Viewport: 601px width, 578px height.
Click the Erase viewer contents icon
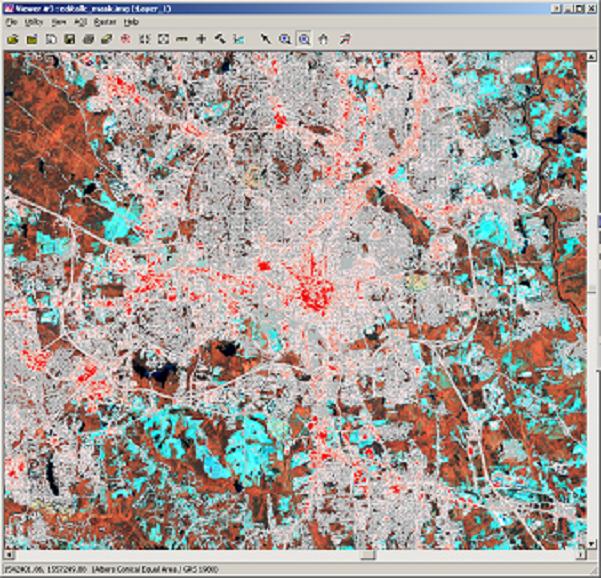click(107, 39)
